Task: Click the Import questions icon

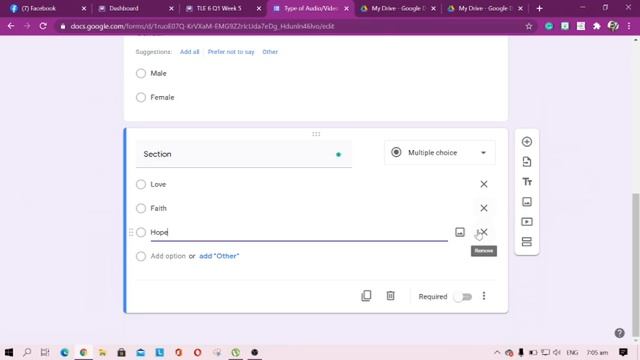Action: (x=527, y=162)
